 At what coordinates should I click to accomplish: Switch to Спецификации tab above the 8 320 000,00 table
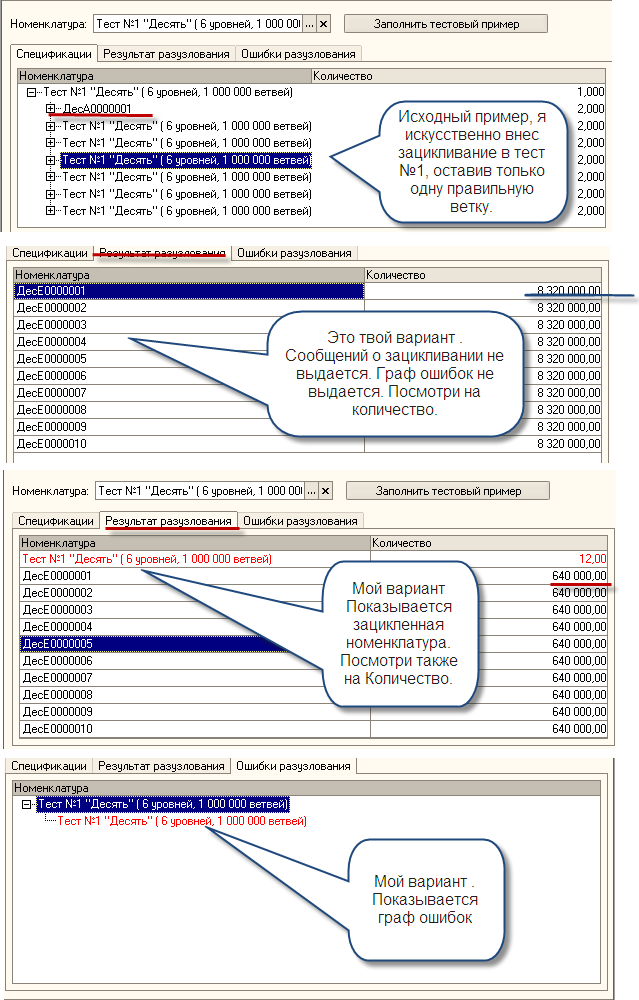point(50,253)
